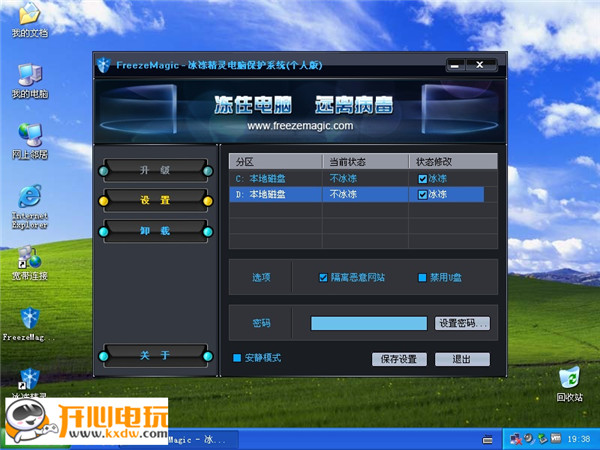Click the 保存设置 button
The image size is (600, 450).
tap(399, 359)
